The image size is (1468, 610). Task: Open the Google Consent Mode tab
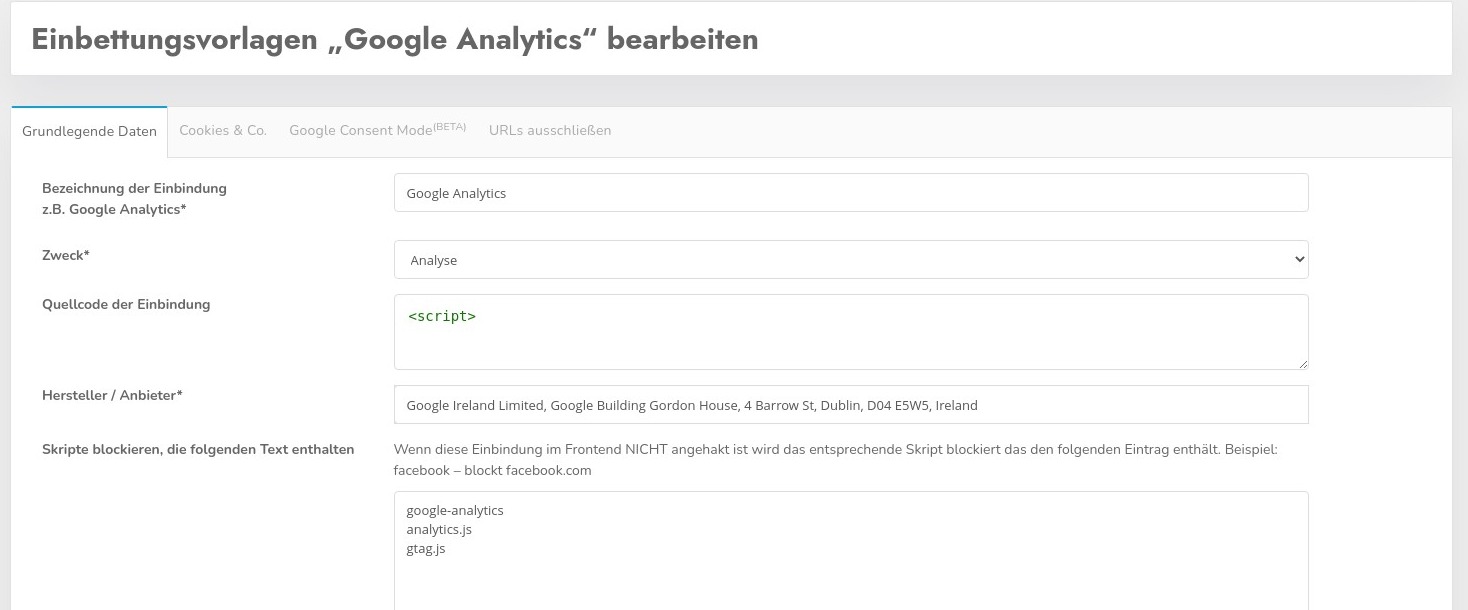coord(377,131)
